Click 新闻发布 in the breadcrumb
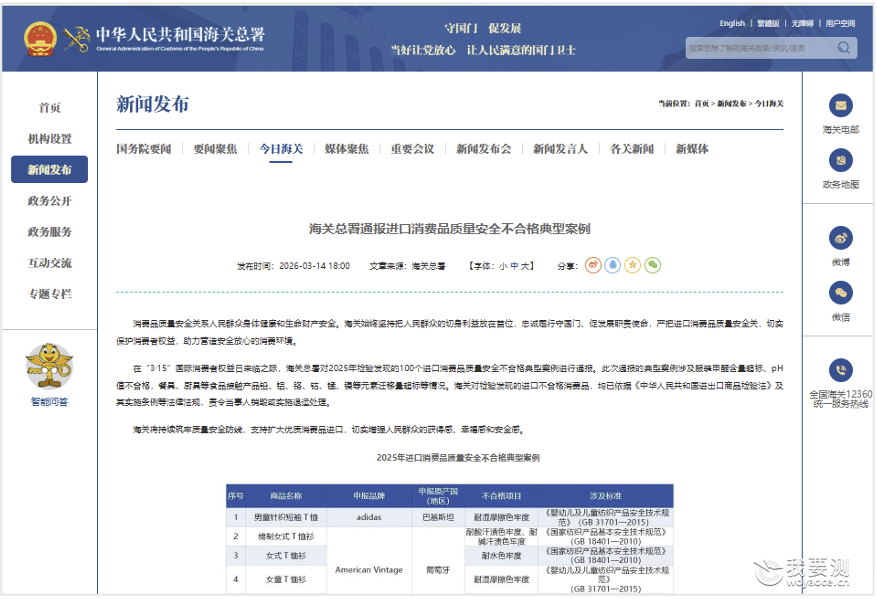 [x=732, y=103]
